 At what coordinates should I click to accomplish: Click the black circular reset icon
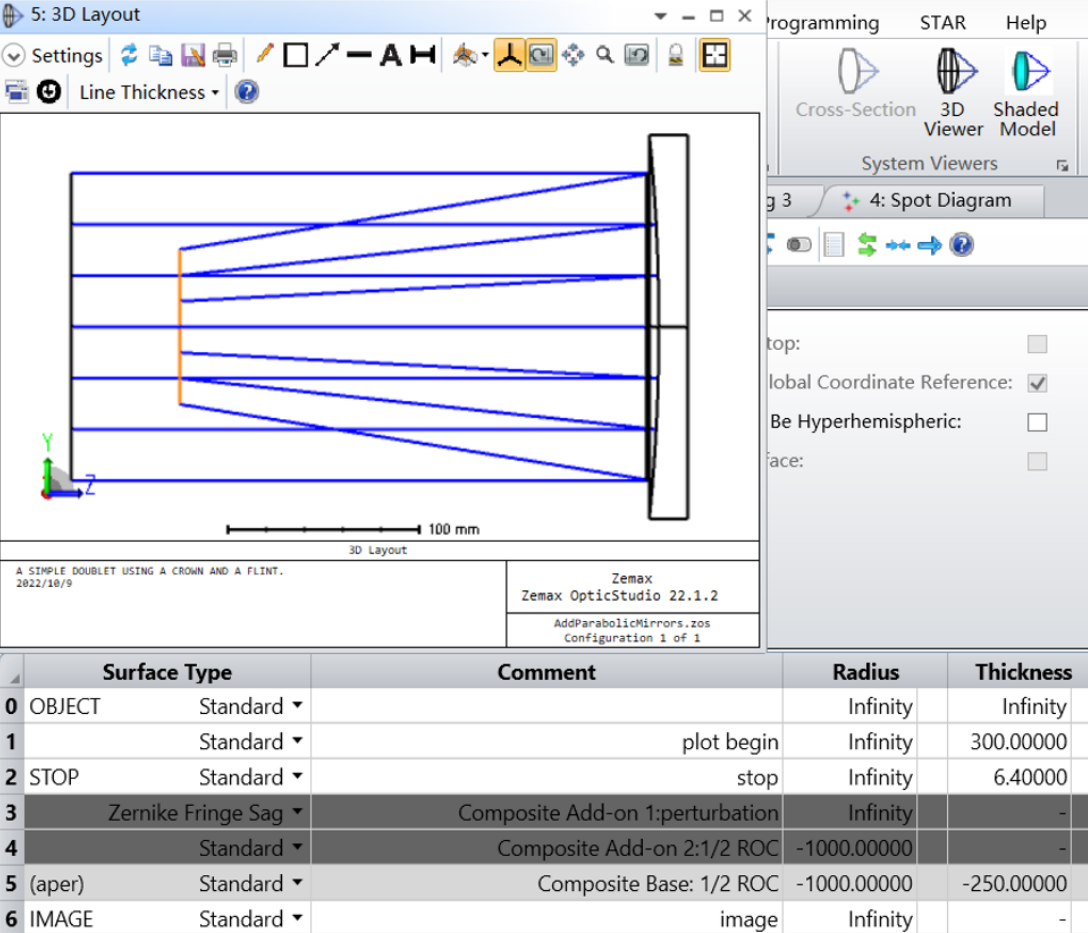49,92
